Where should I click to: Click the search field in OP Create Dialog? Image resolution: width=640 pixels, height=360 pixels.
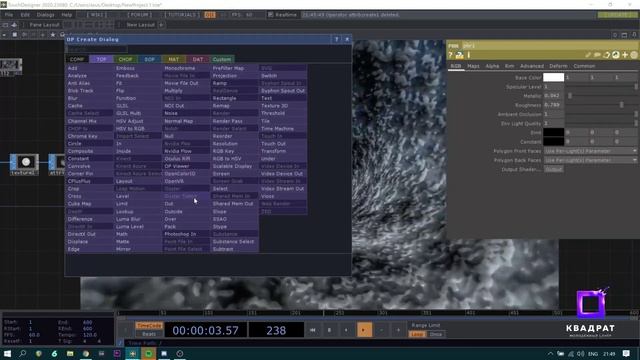pos(97,49)
